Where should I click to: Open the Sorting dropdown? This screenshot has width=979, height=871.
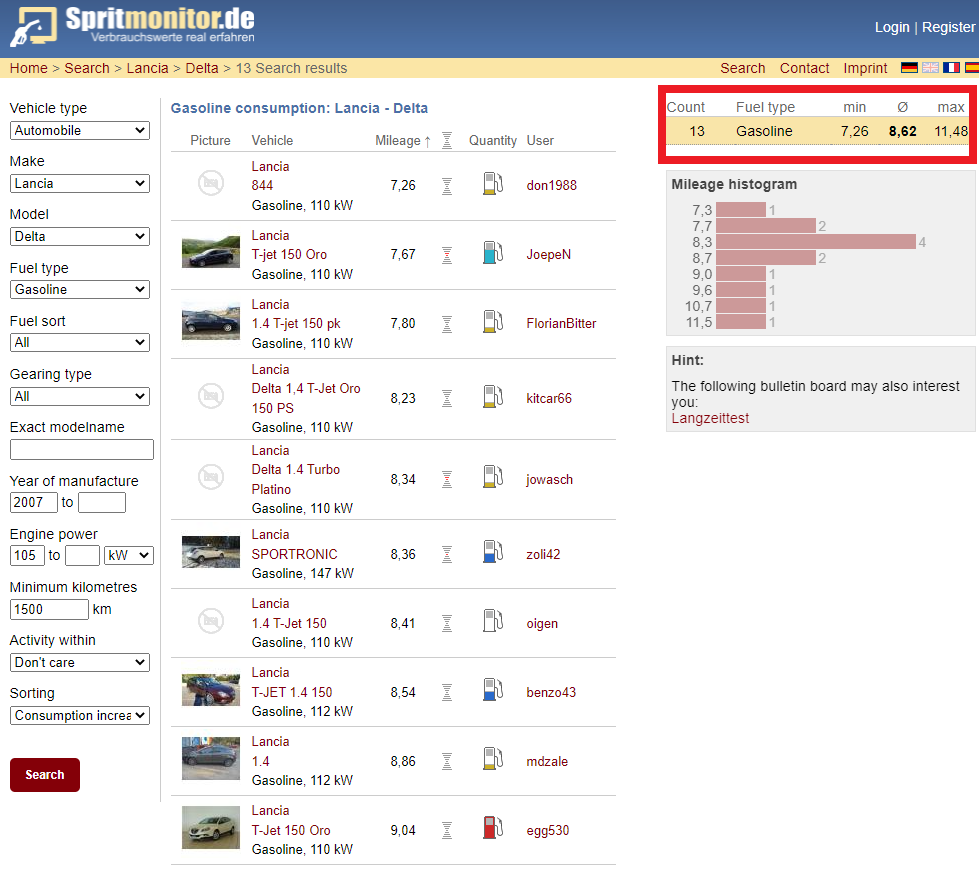pos(80,716)
